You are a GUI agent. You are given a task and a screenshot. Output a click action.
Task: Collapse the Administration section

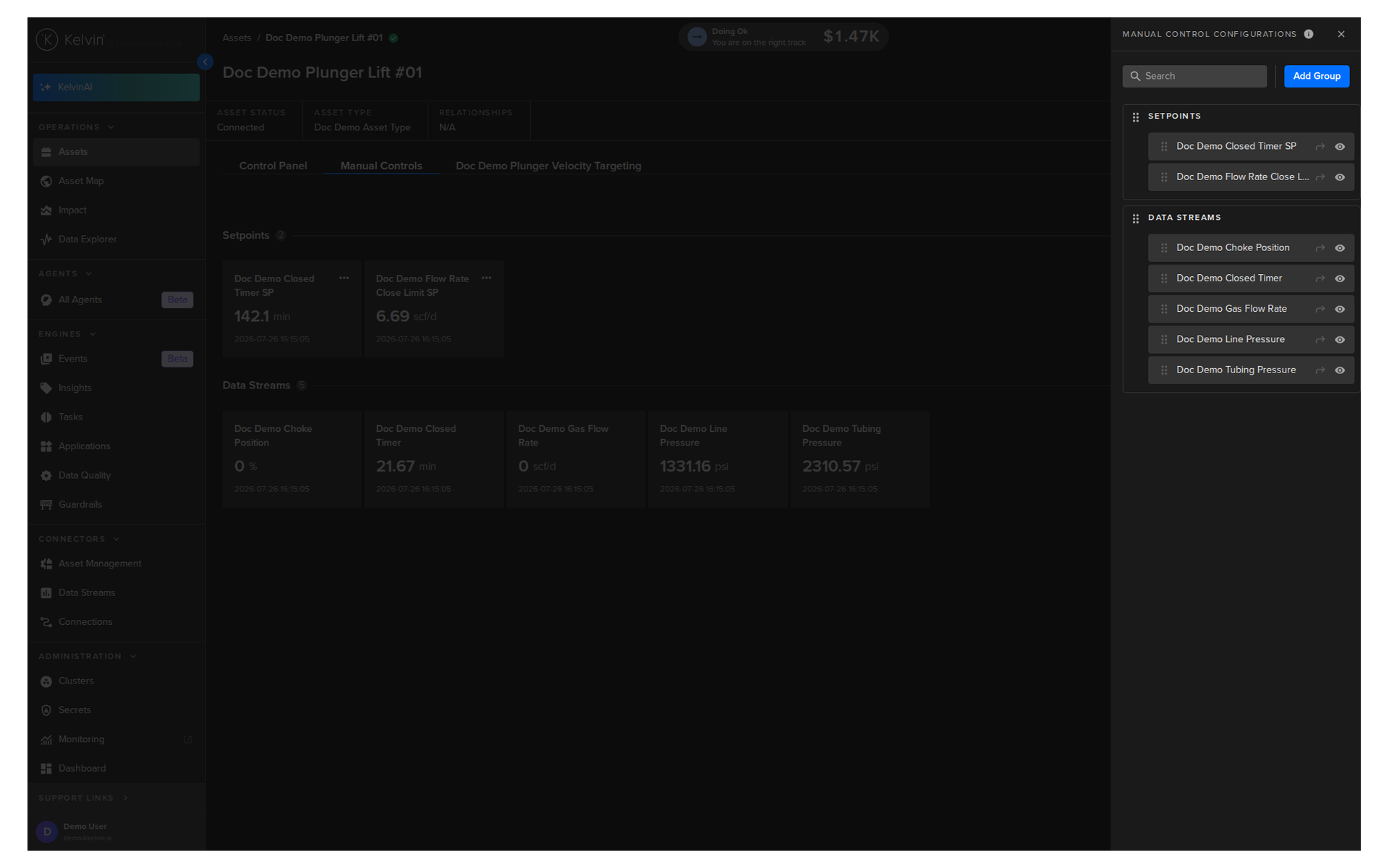coord(88,657)
